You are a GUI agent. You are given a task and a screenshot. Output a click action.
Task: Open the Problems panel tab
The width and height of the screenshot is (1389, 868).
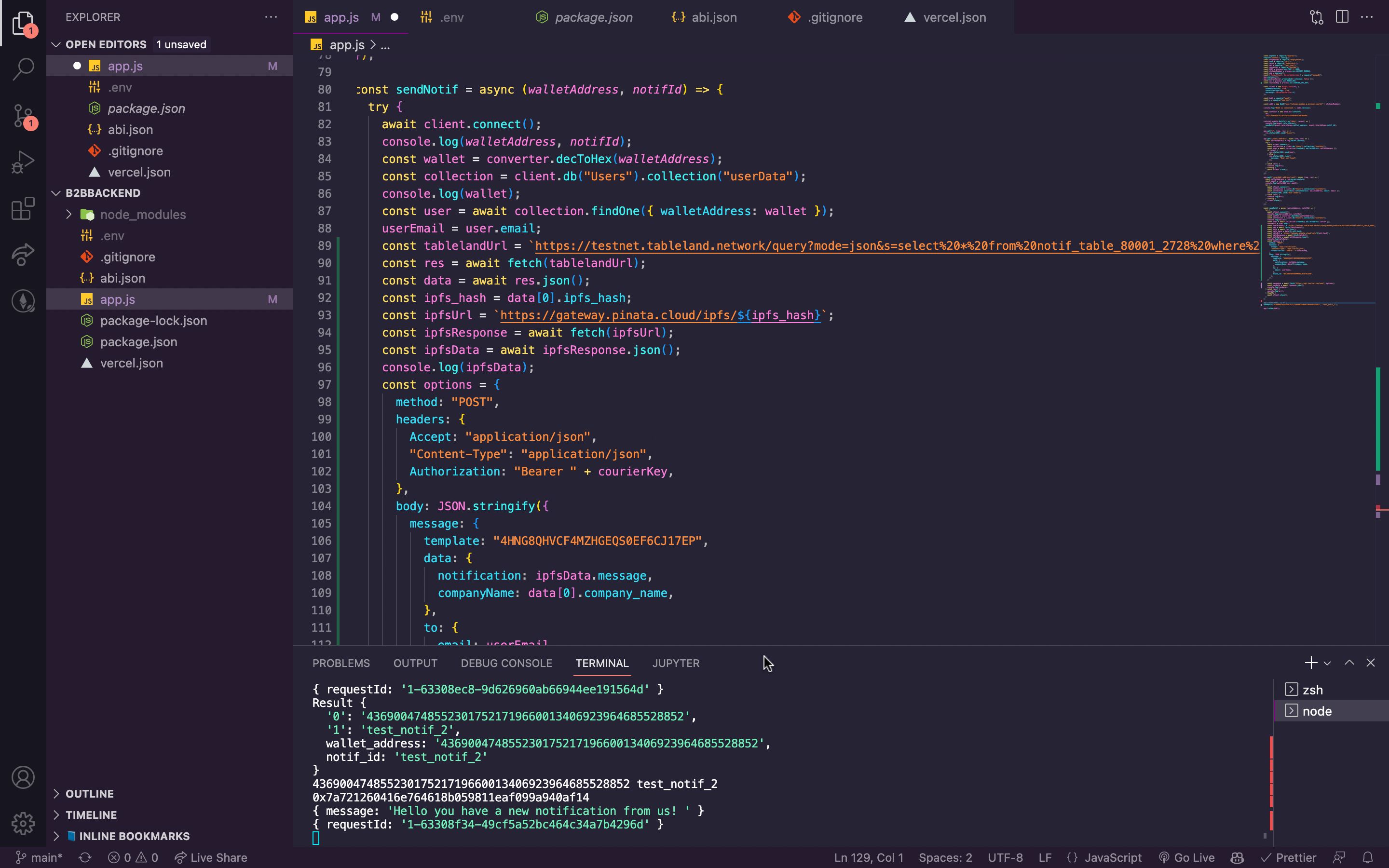click(x=341, y=663)
